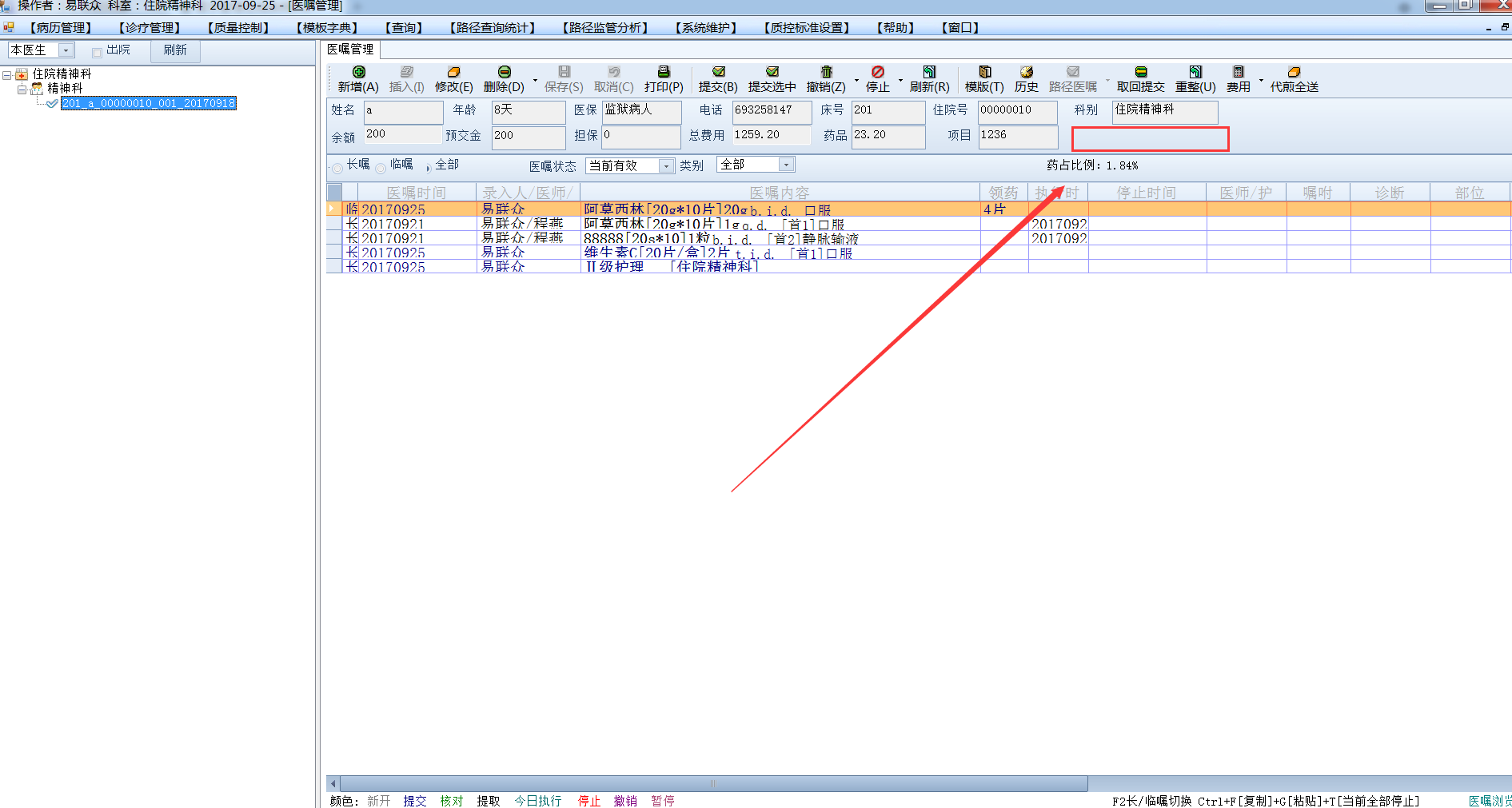Click the 路径医嘱 pathway orders icon
Image resolution: width=1512 pixels, height=808 pixels.
[x=1073, y=72]
